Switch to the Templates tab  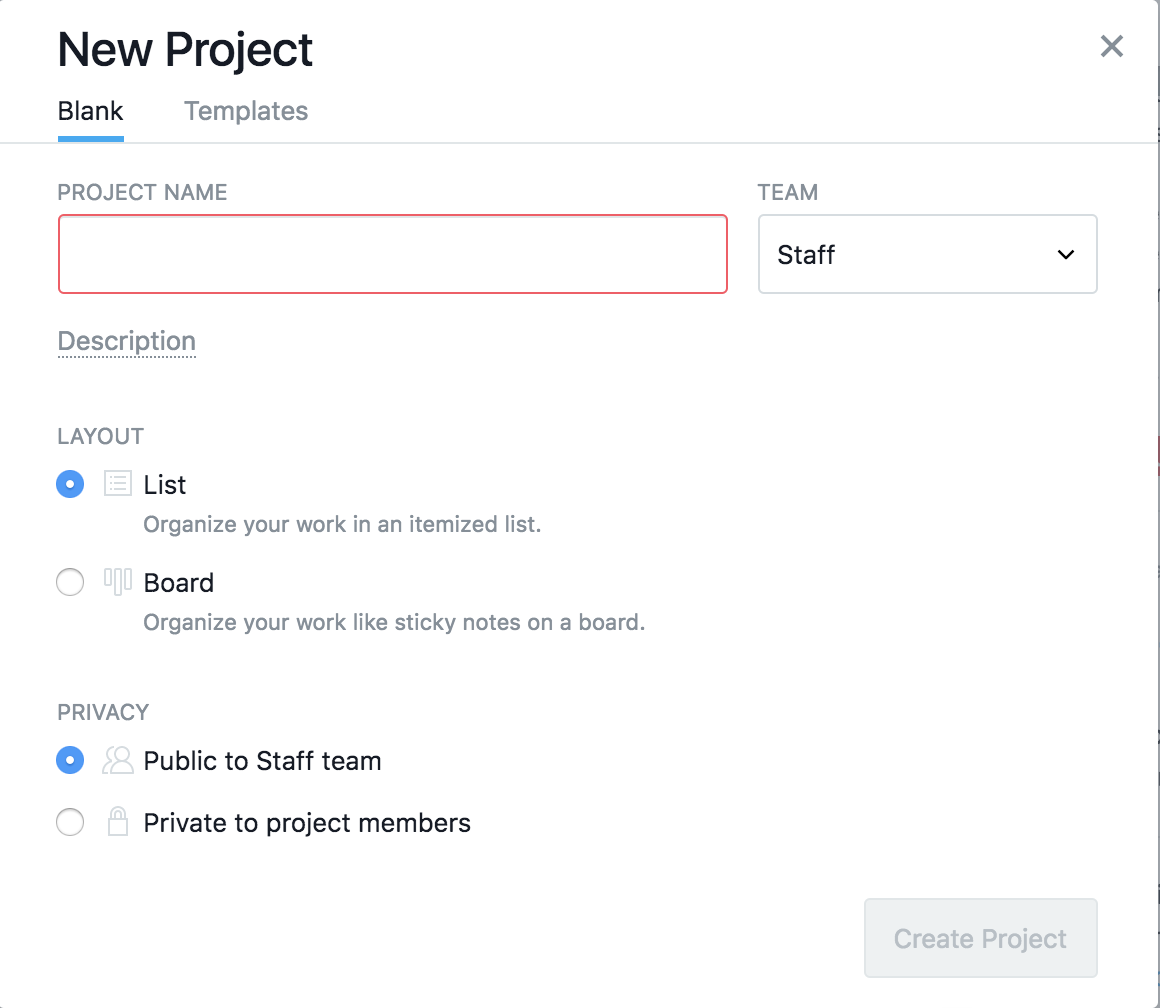point(246,111)
